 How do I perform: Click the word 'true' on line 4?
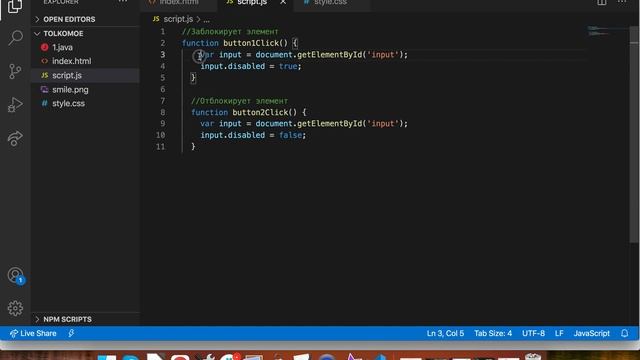click(x=288, y=66)
